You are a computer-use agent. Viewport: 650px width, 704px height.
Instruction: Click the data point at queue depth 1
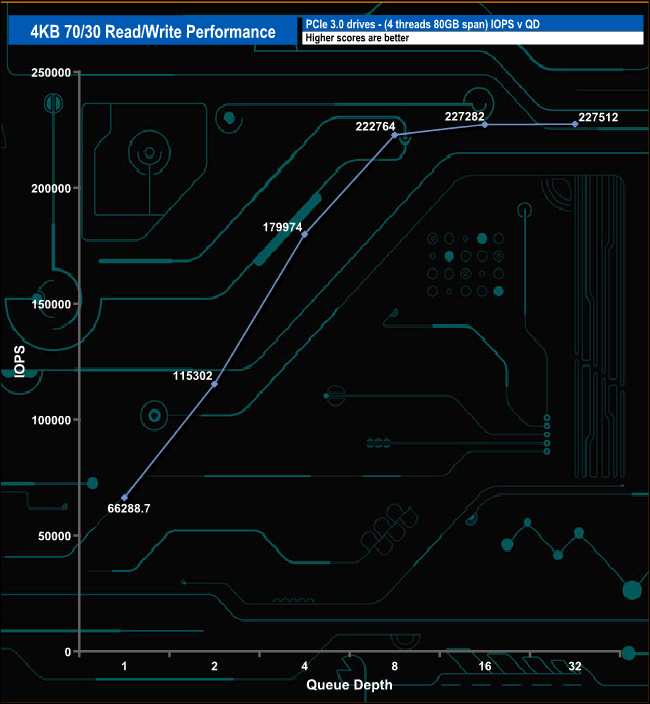pyautogui.click(x=124, y=497)
